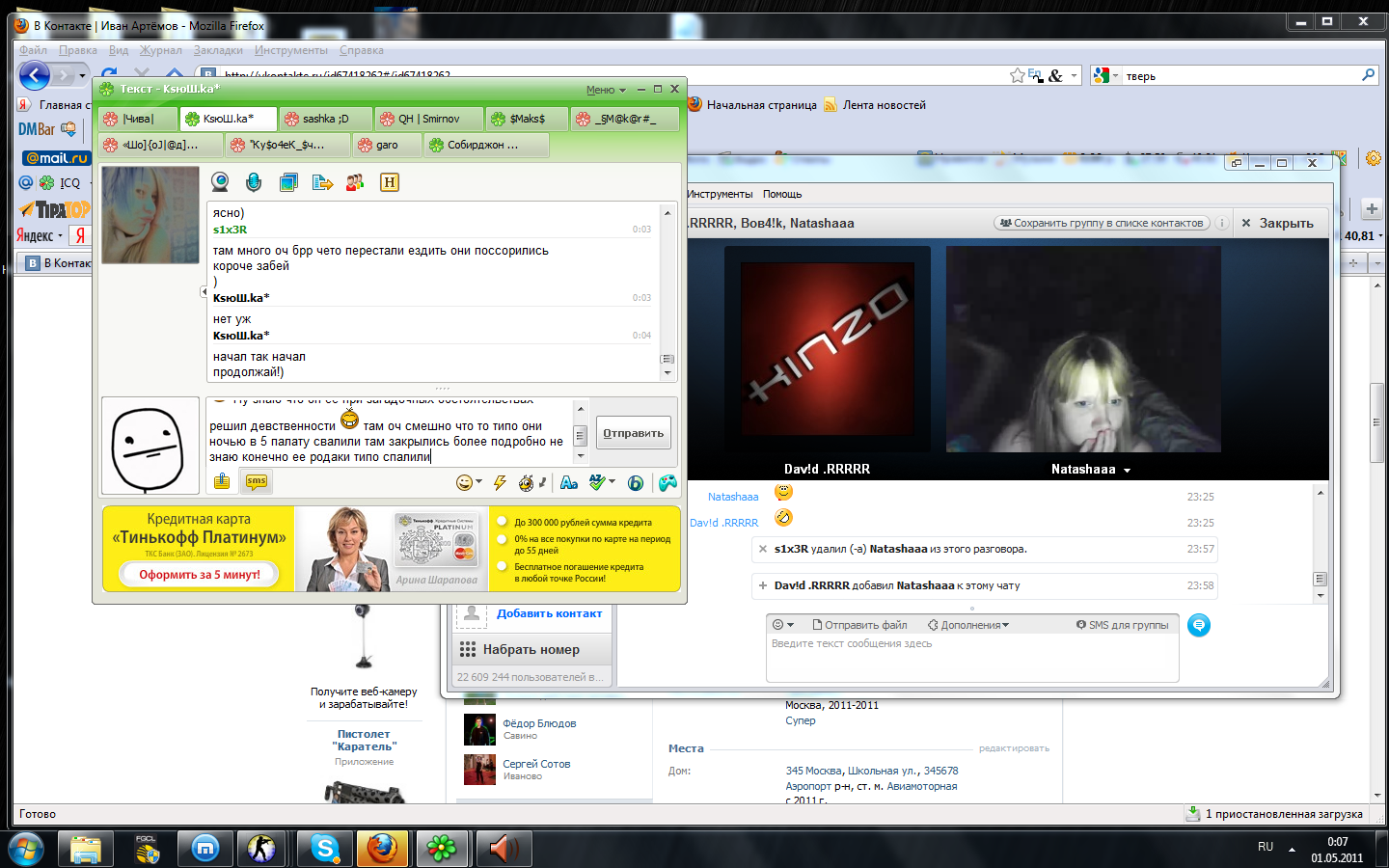The image size is (1389, 868).
Task: Open Skype Инструменты menu
Action: click(x=720, y=194)
